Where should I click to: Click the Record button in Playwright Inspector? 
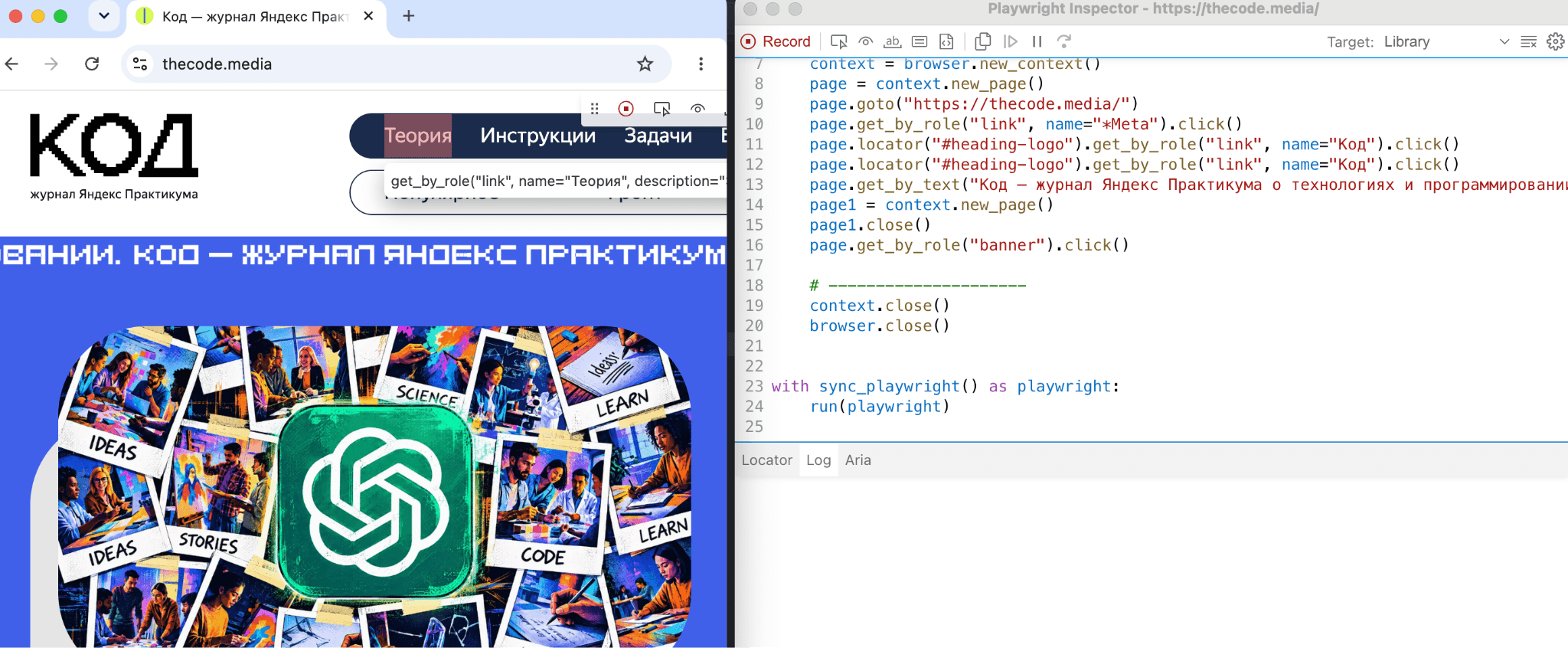point(776,41)
